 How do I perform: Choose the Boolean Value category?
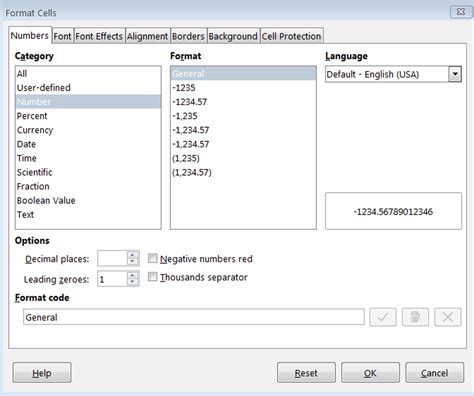tap(88, 200)
